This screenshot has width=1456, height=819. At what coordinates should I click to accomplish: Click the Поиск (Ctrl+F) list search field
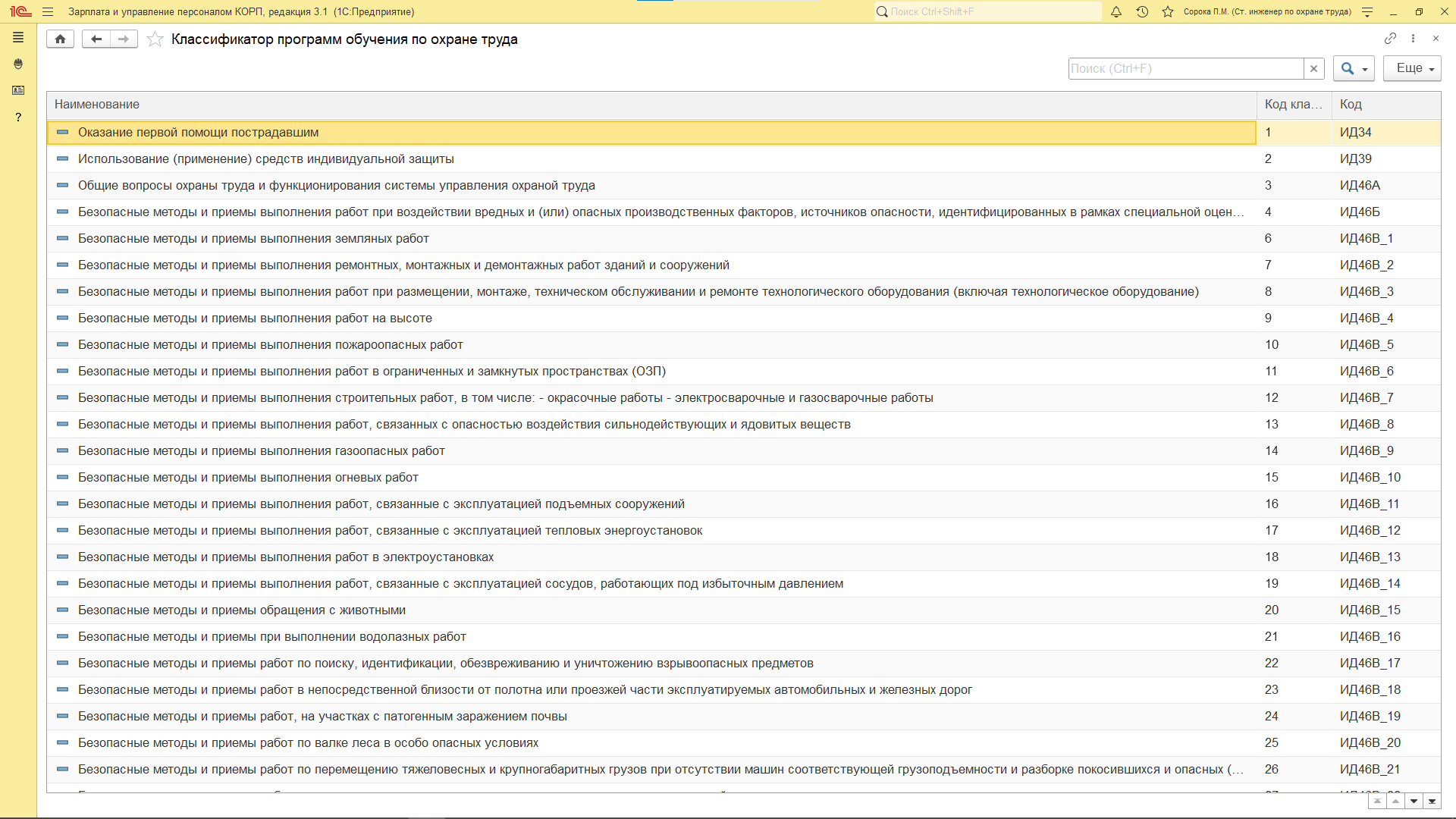[x=1185, y=68]
